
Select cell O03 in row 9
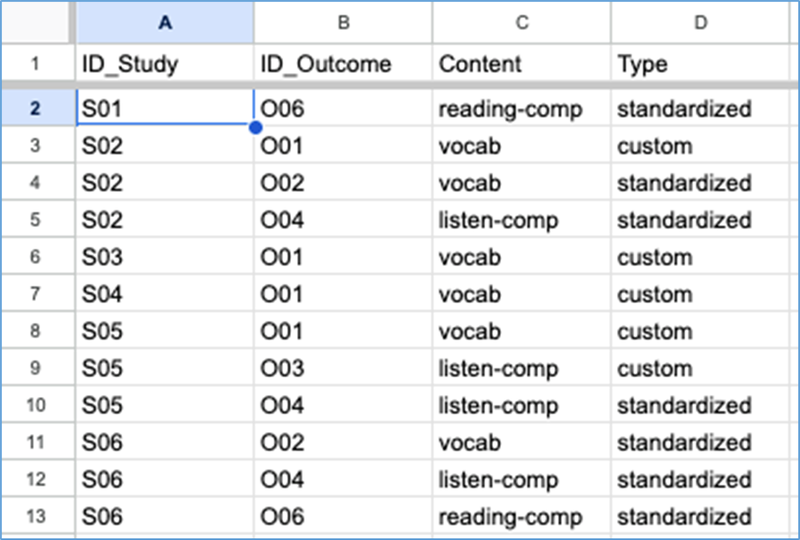coord(343,368)
